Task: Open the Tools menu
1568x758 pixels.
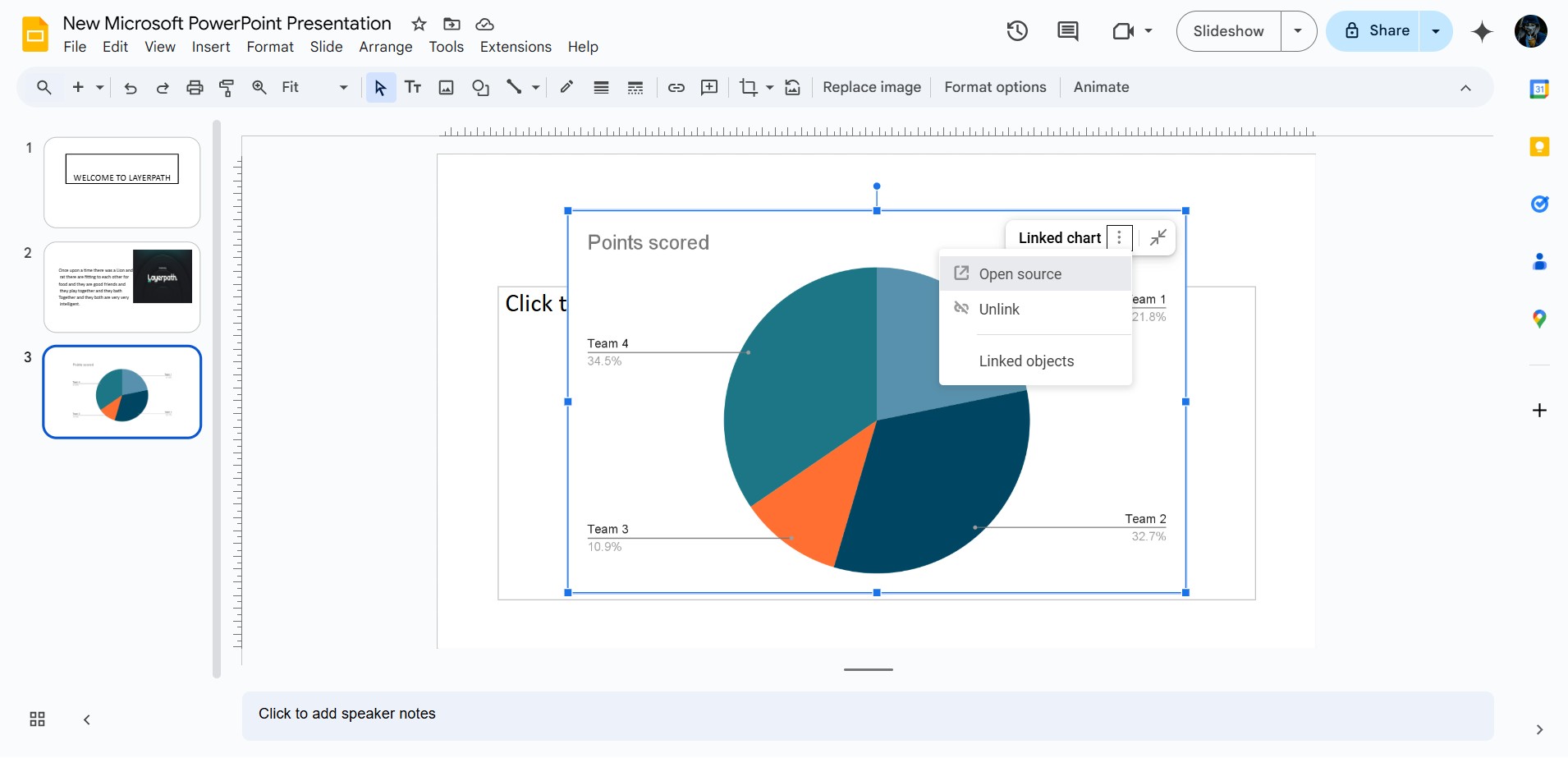Action: (446, 47)
